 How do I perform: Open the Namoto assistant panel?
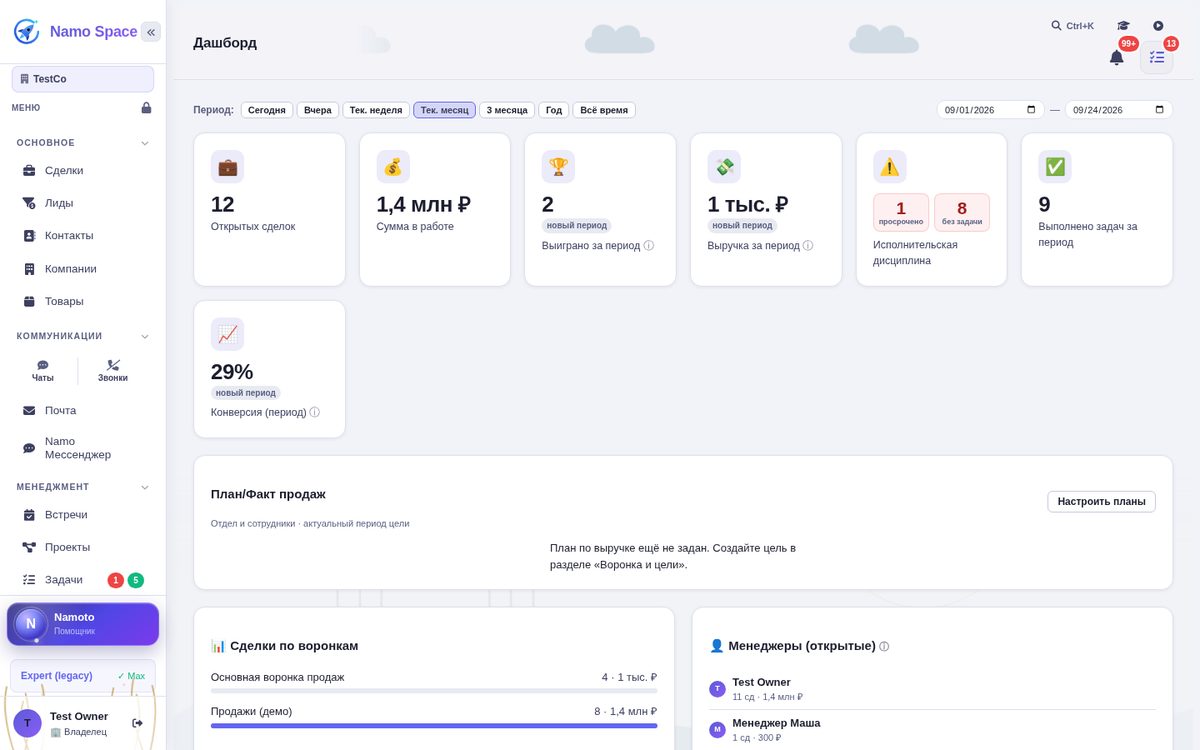[x=83, y=624]
